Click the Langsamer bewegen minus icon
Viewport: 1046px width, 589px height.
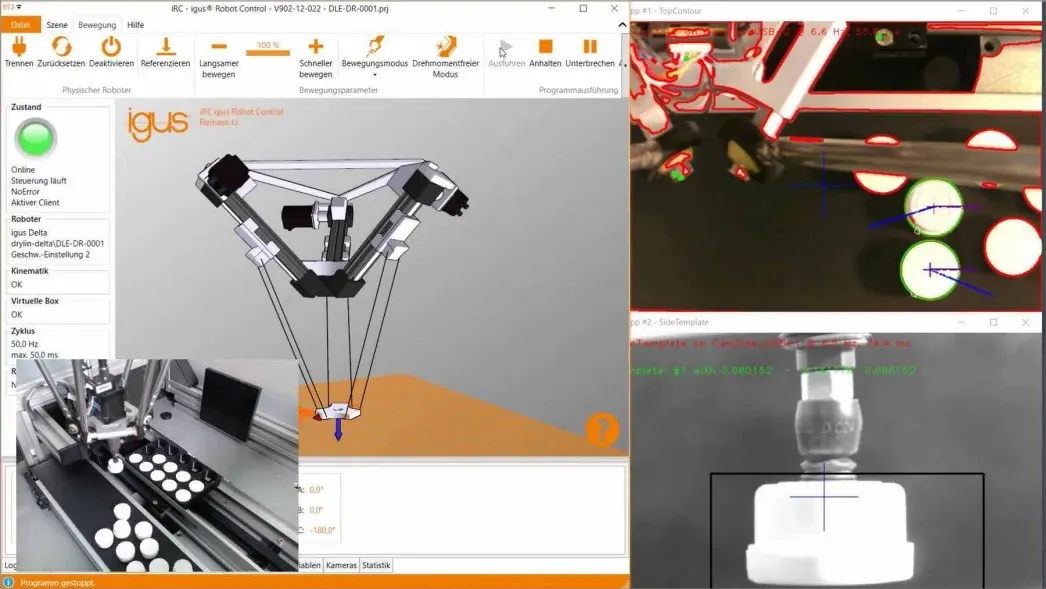pyautogui.click(x=217, y=44)
